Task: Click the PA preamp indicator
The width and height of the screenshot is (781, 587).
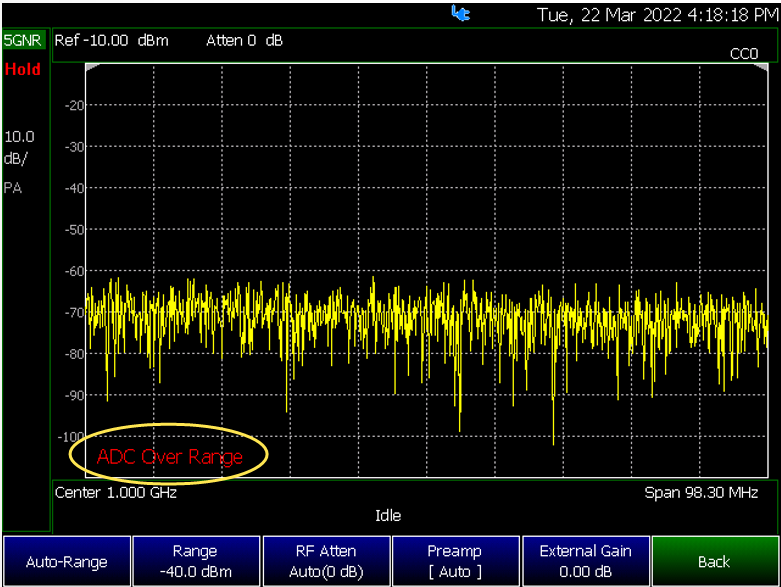Action: [13, 188]
